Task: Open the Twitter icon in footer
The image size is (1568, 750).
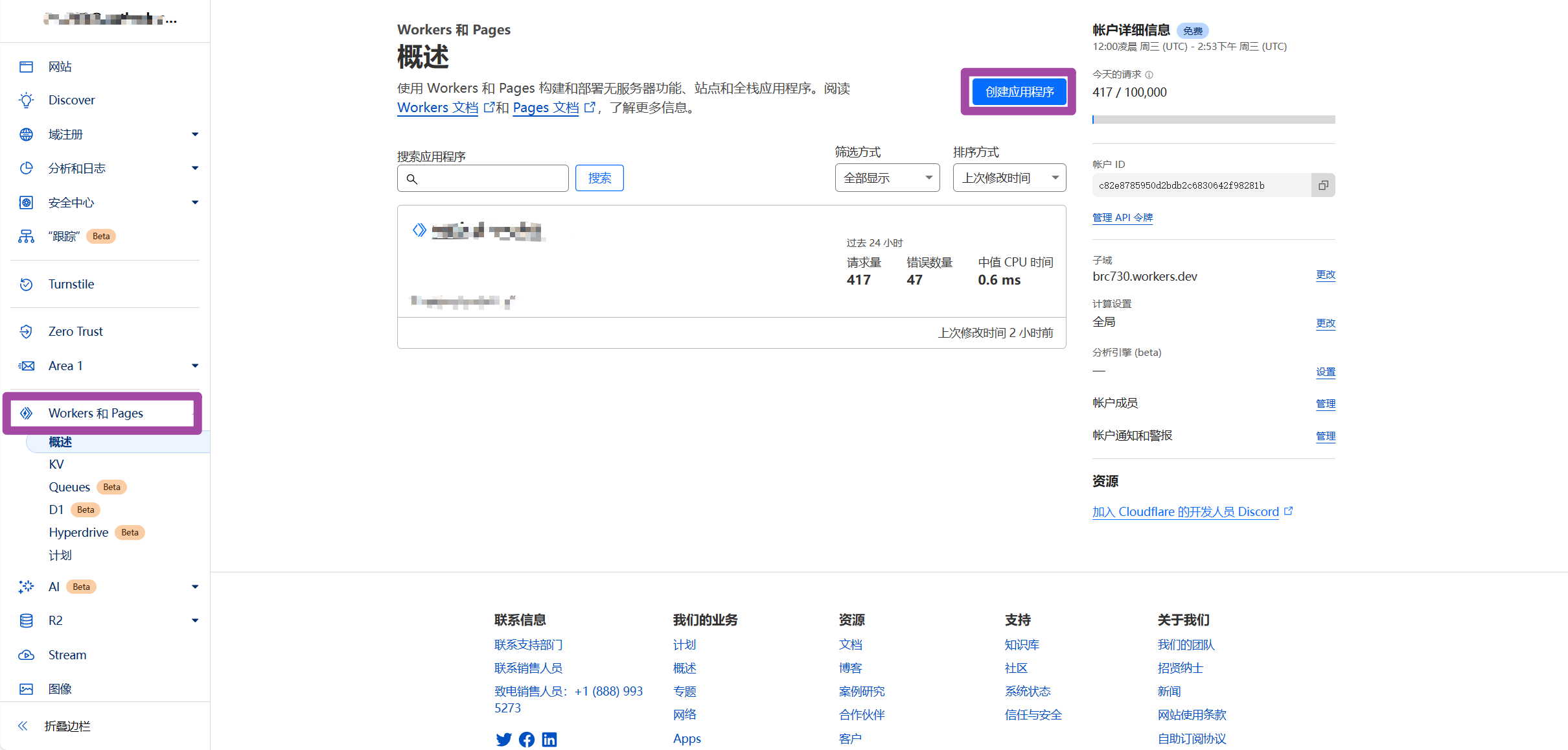Action: tap(503, 740)
